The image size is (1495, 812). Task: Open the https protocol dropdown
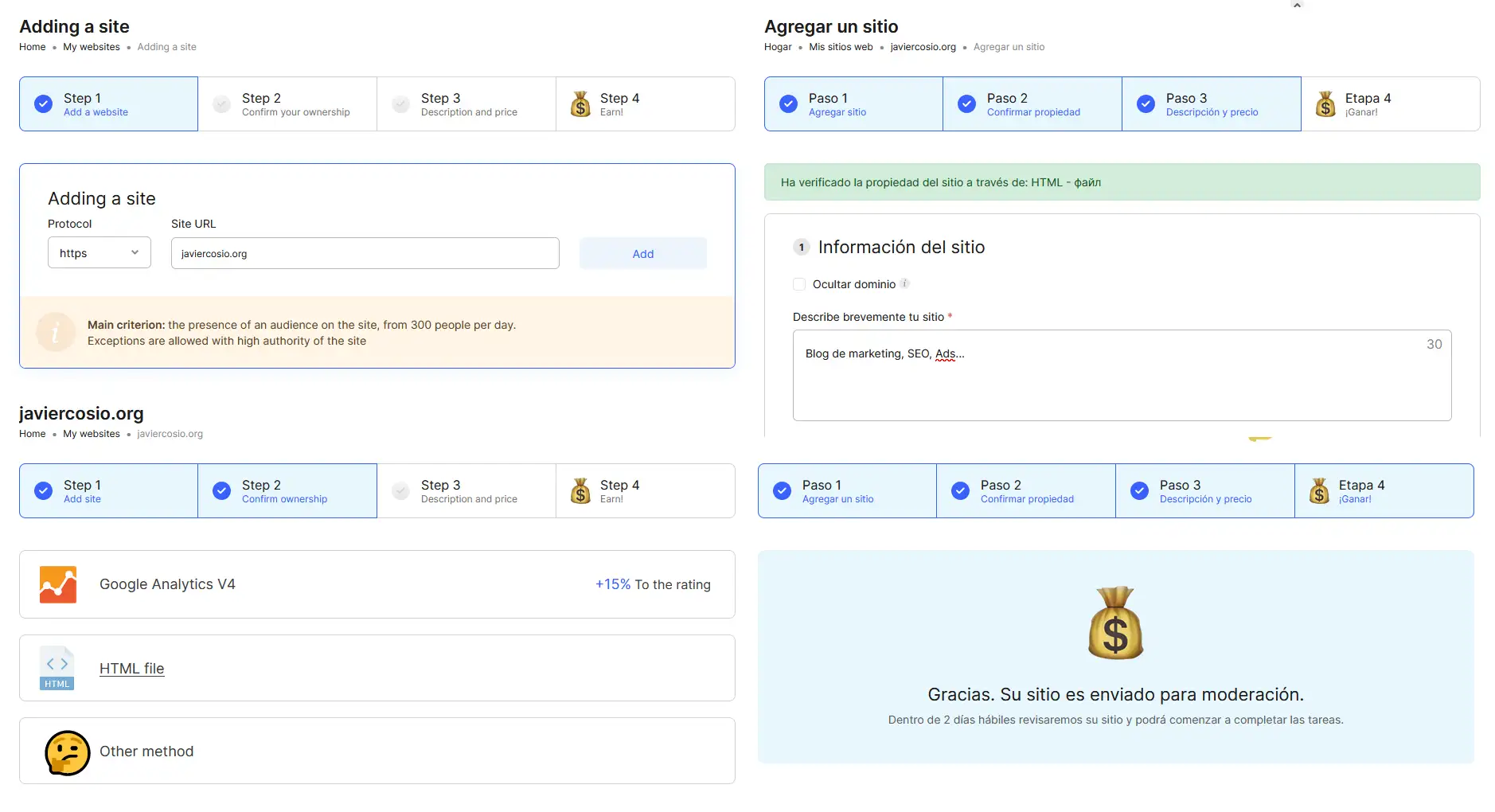coord(99,253)
